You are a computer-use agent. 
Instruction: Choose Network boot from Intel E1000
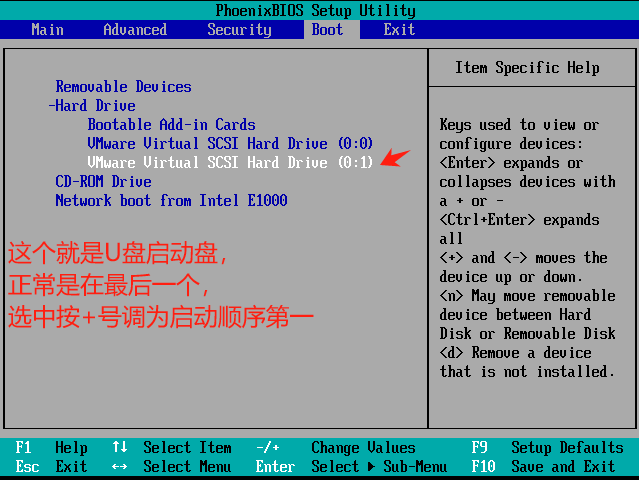171,201
